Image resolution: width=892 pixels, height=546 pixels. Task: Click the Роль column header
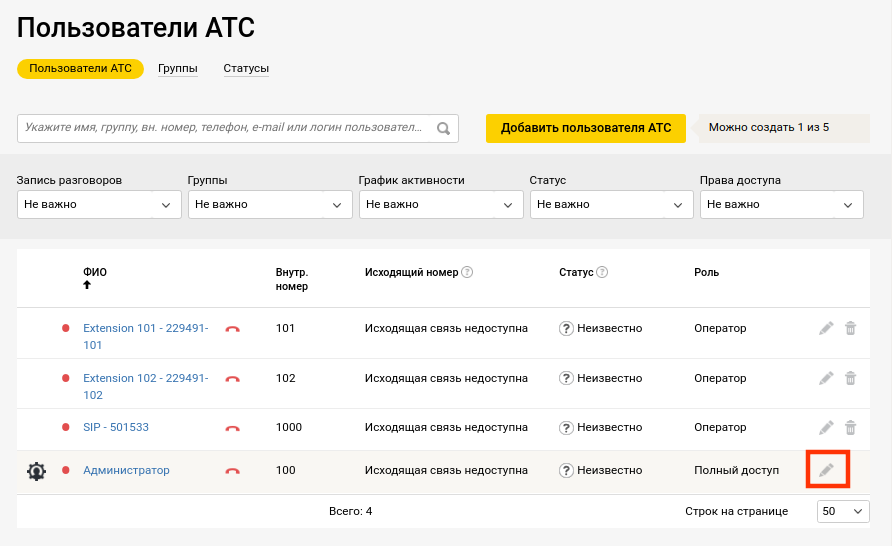click(x=707, y=272)
